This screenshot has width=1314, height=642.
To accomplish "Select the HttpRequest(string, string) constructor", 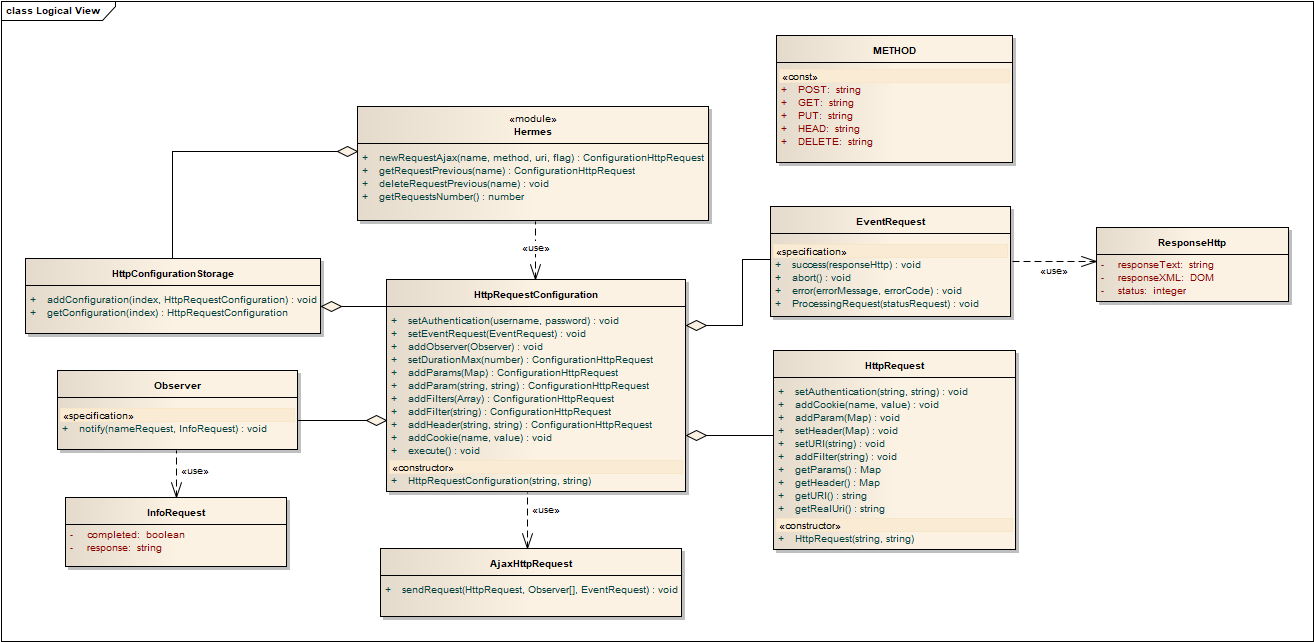I will point(854,539).
